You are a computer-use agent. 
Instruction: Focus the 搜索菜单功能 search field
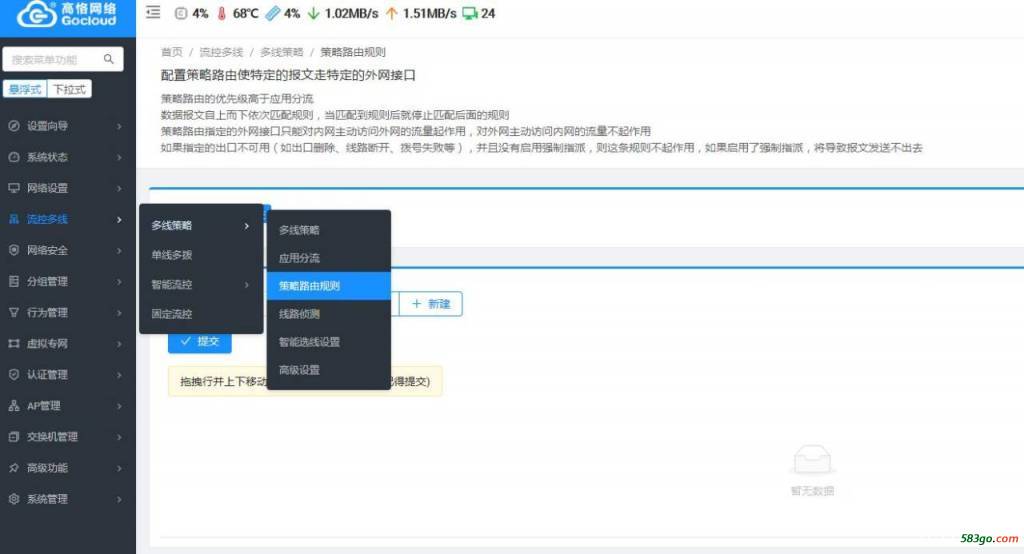(x=55, y=60)
